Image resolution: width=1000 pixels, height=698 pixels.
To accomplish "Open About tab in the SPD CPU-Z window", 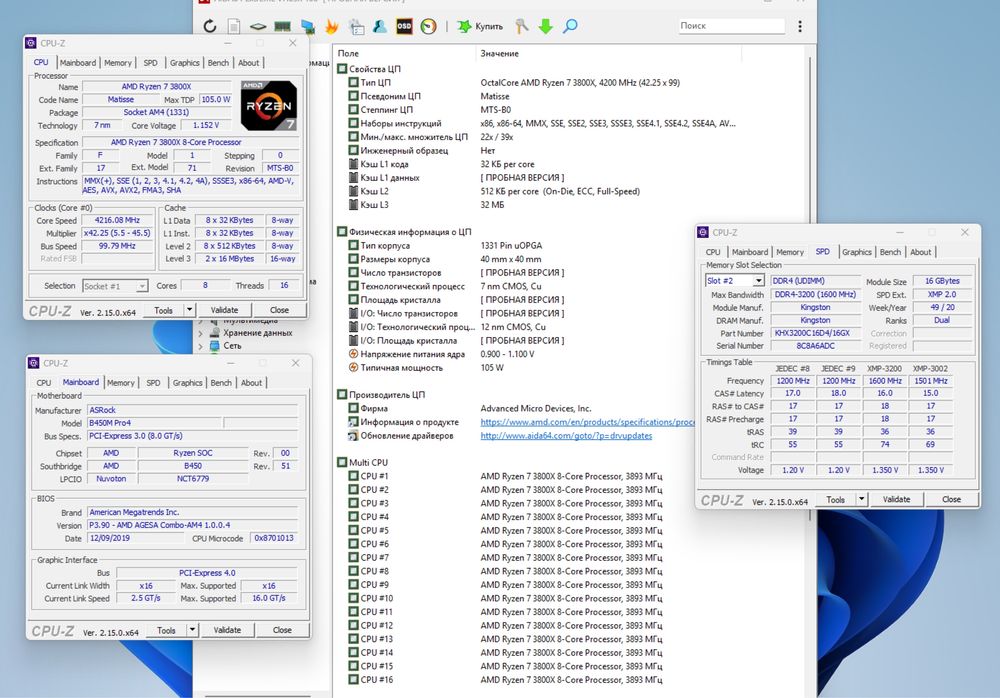I will 920,252.
